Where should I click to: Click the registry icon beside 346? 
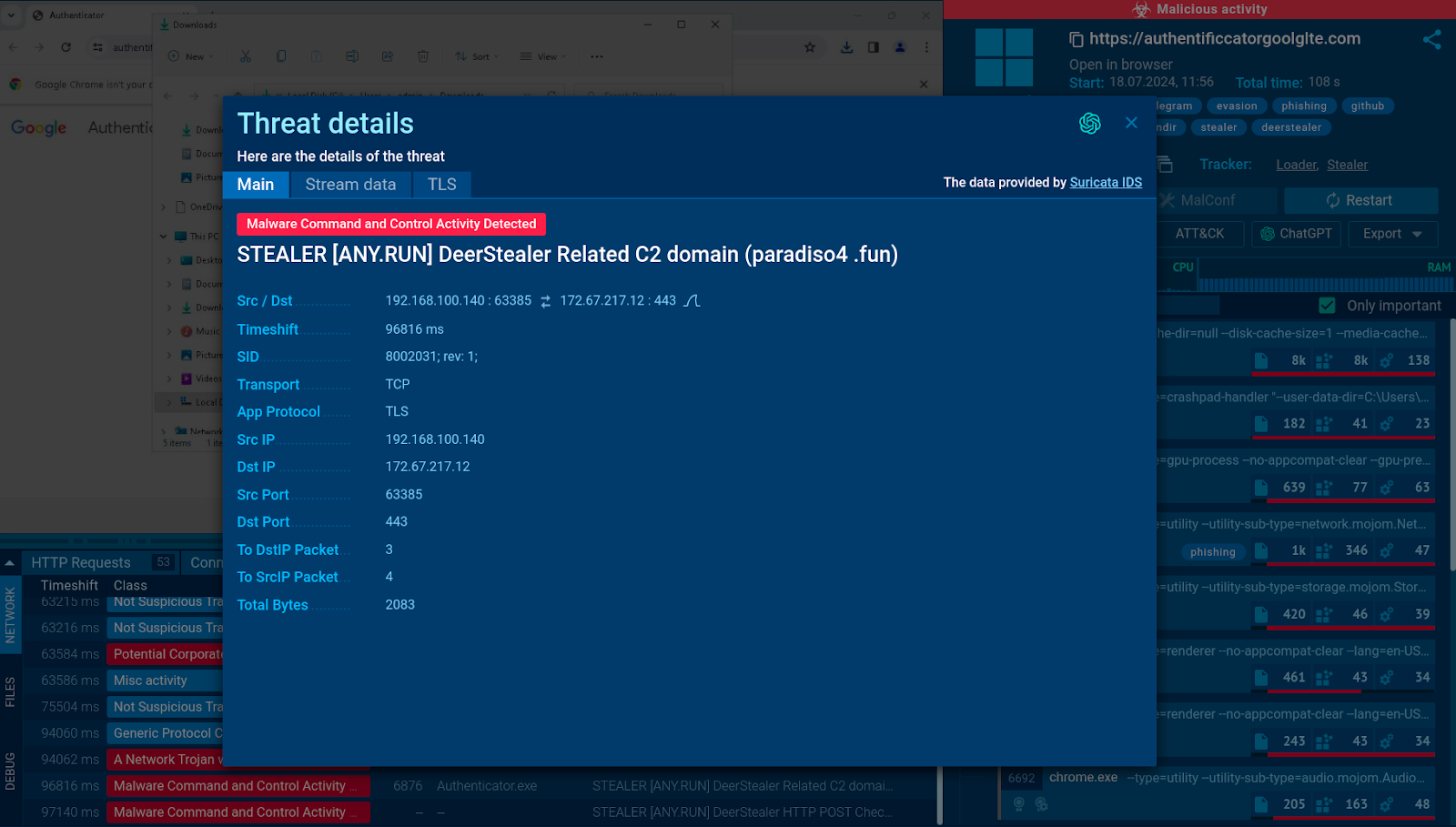[1324, 550]
